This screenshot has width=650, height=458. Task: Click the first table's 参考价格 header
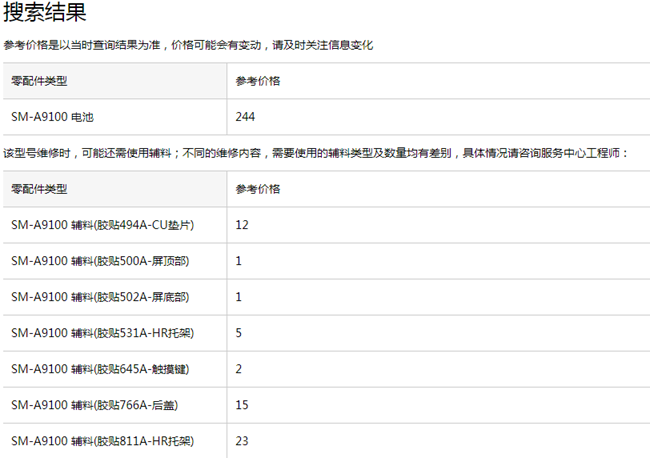tap(258, 81)
